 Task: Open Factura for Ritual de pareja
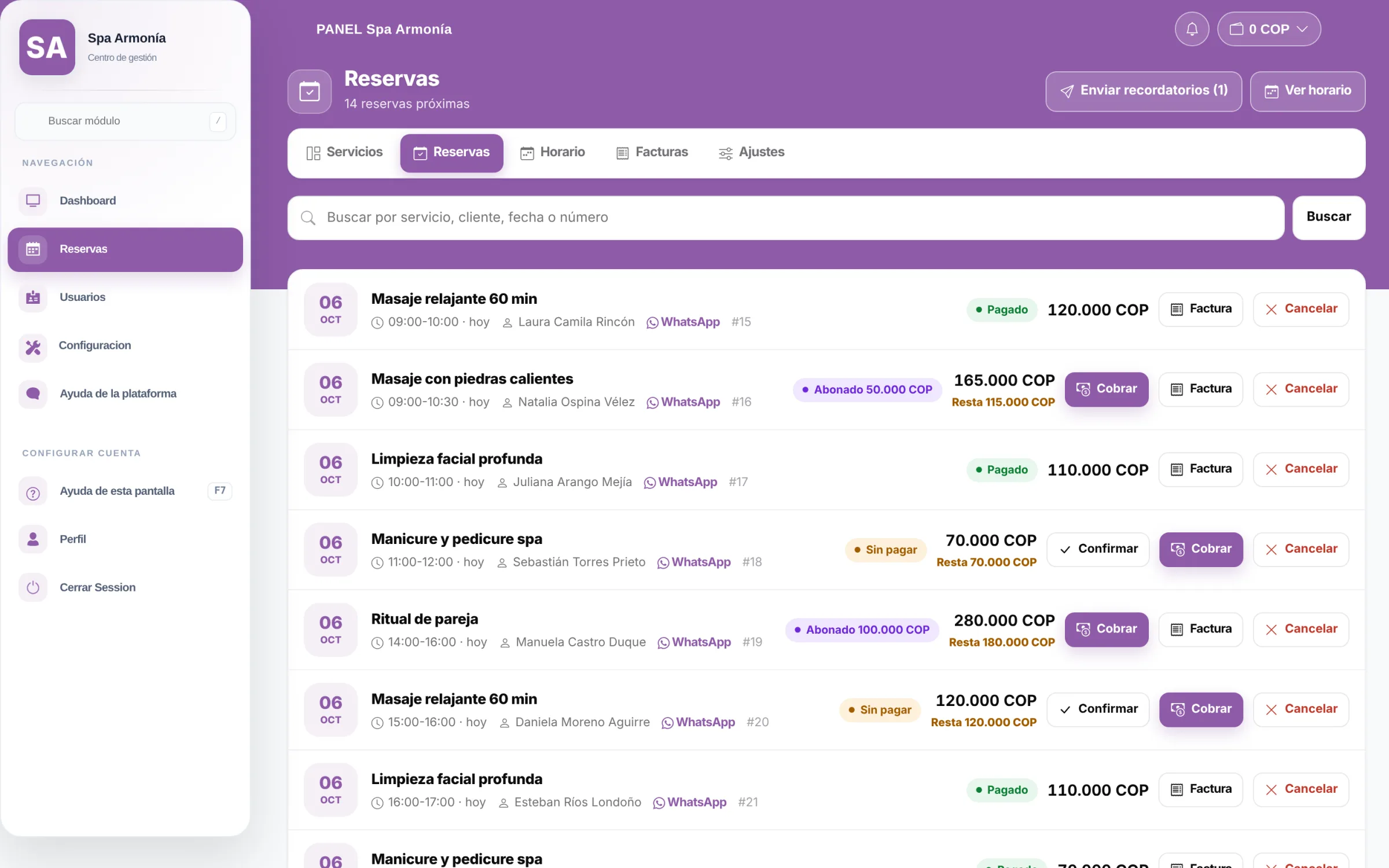1200,630
